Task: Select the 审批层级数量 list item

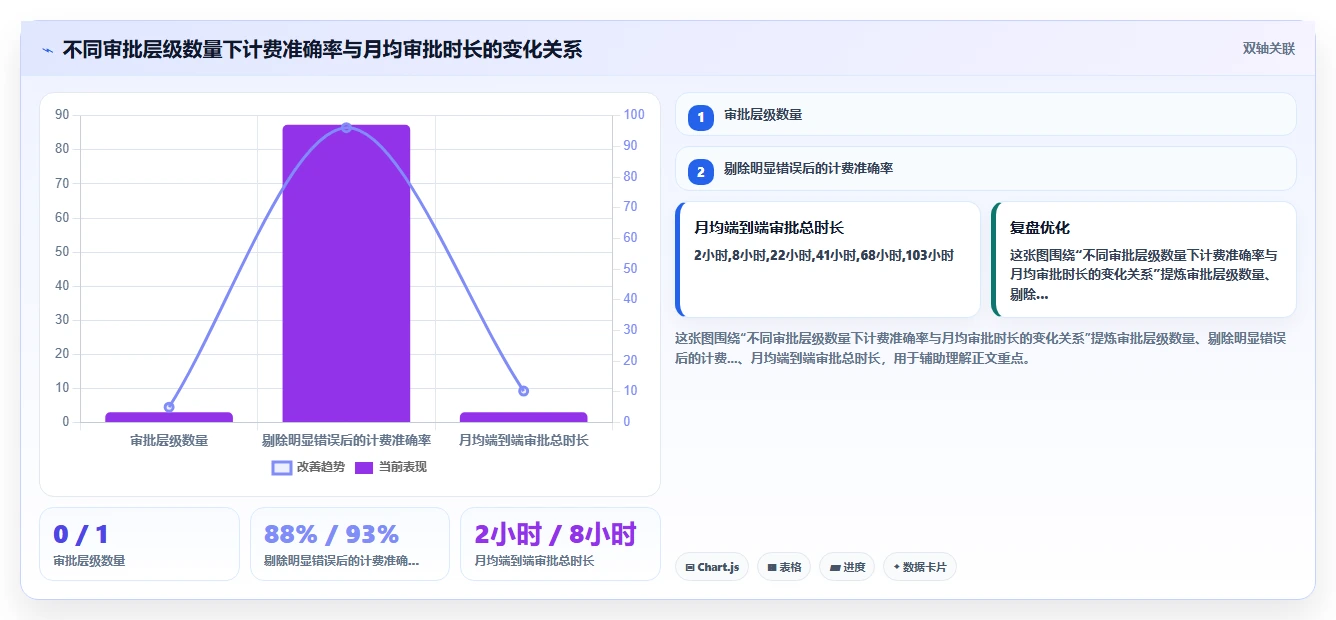Action: pos(986,115)
